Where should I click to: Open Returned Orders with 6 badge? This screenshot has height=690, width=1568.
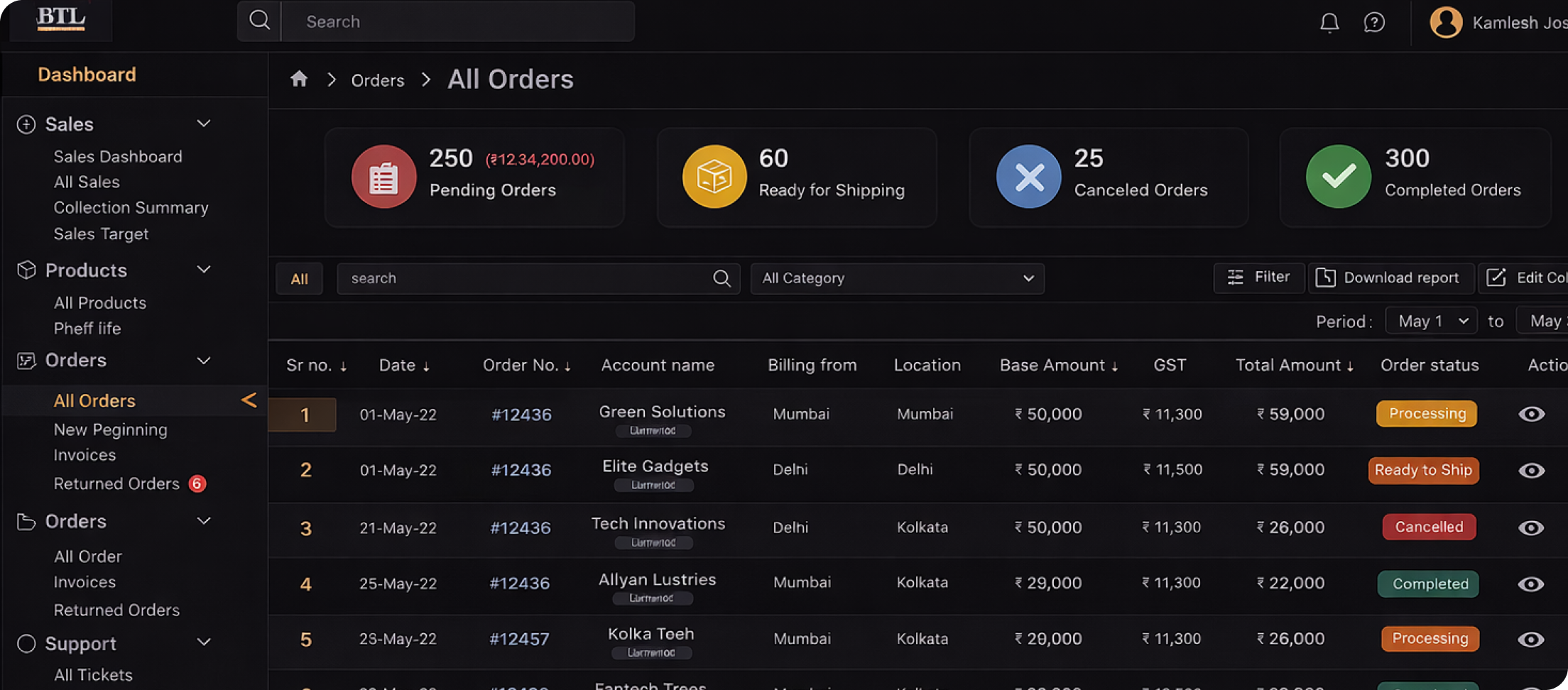[117, 484]
